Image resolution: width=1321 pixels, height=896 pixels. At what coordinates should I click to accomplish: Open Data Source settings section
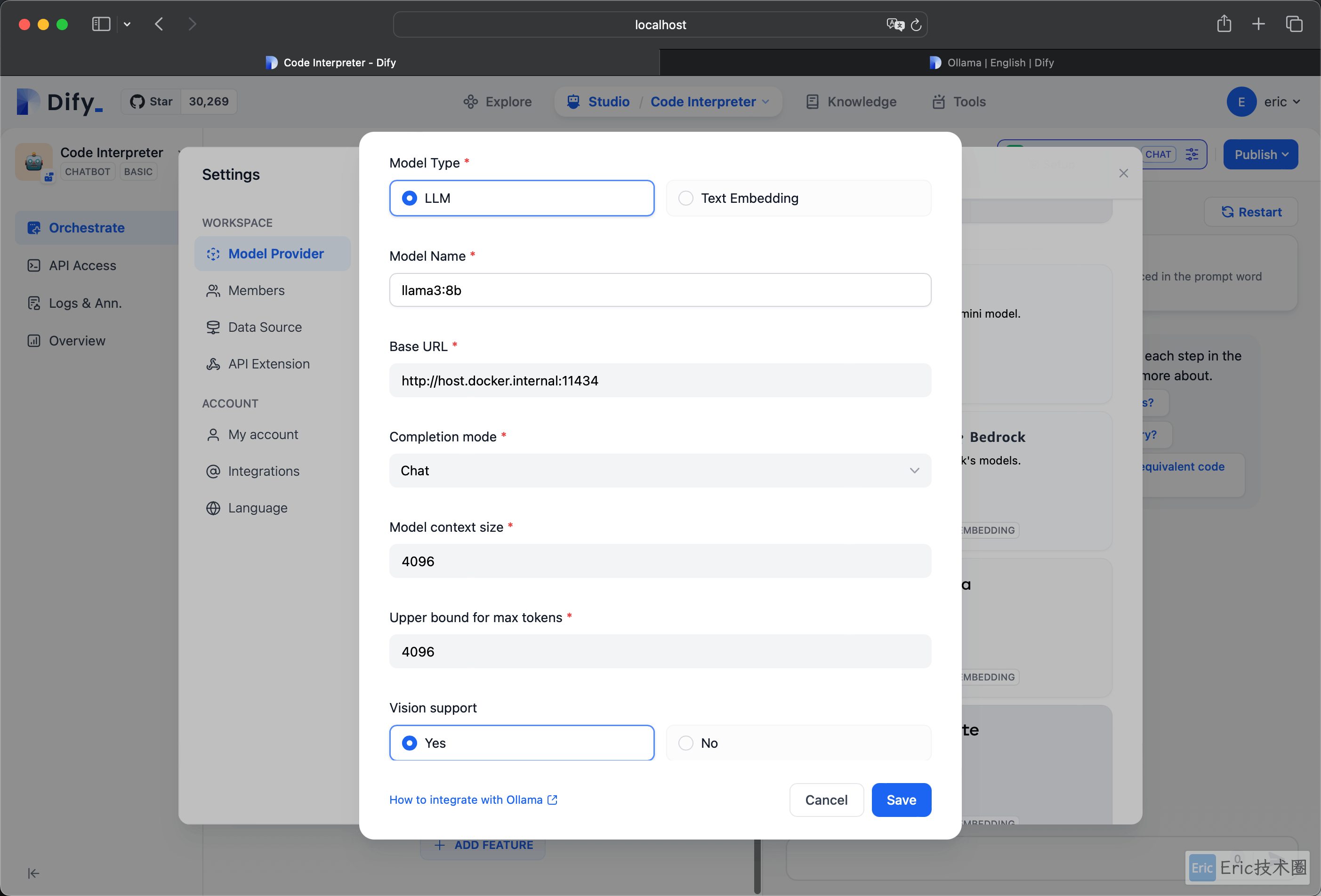click(264, 327)
